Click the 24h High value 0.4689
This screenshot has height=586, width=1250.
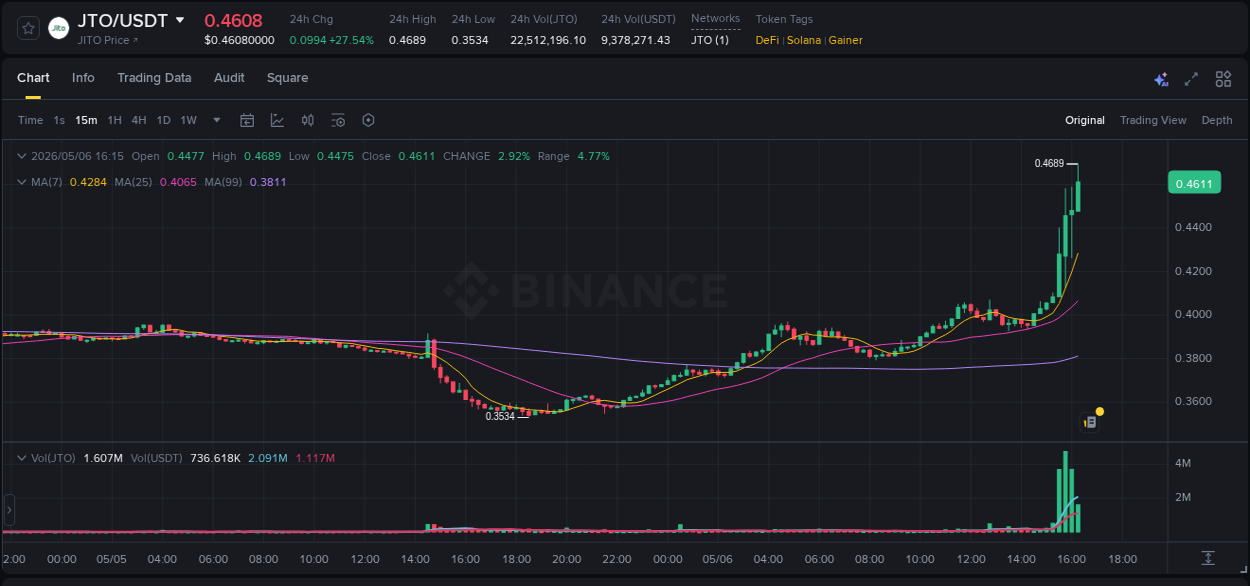[405, 40]
